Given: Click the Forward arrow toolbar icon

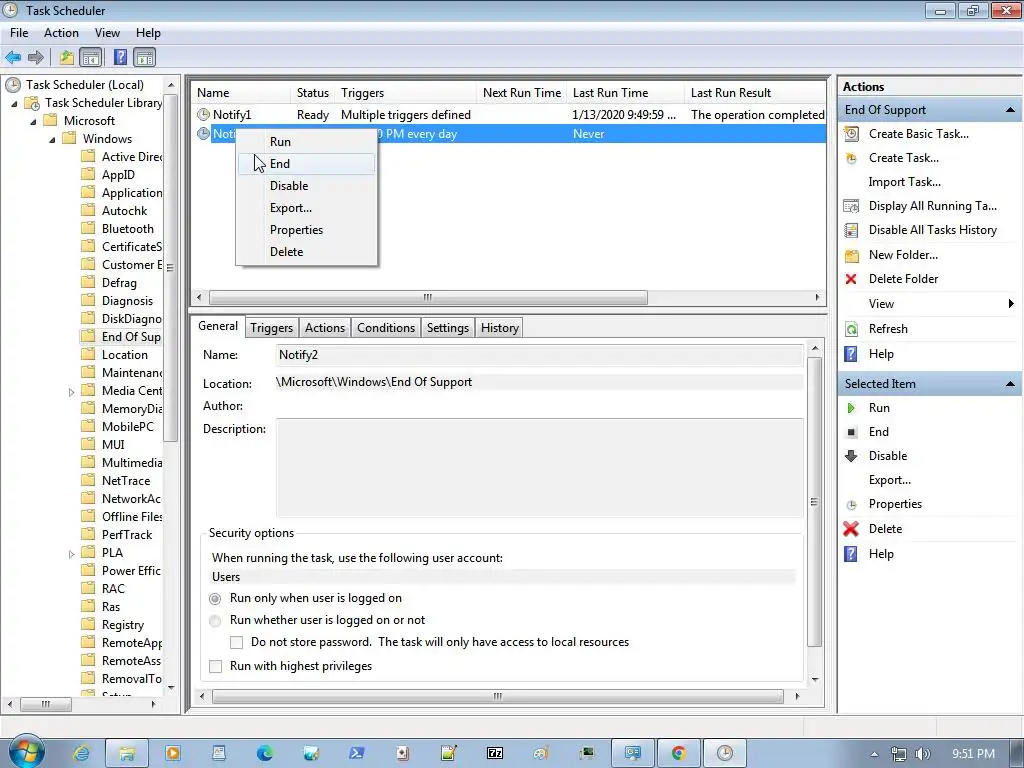Looking at the screenshot, I should (36, 57).
